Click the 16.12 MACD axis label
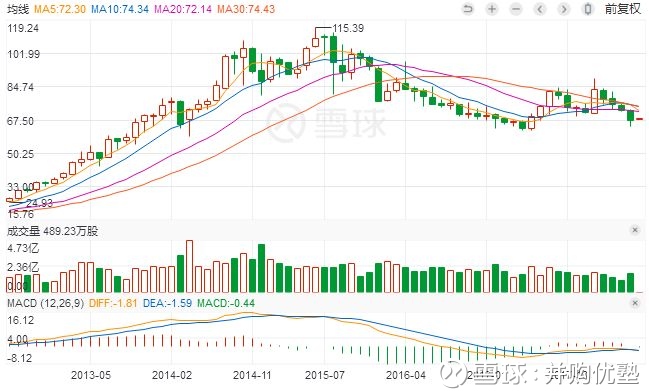The height and width of the screenshot is (391, 649). [21, 320]
